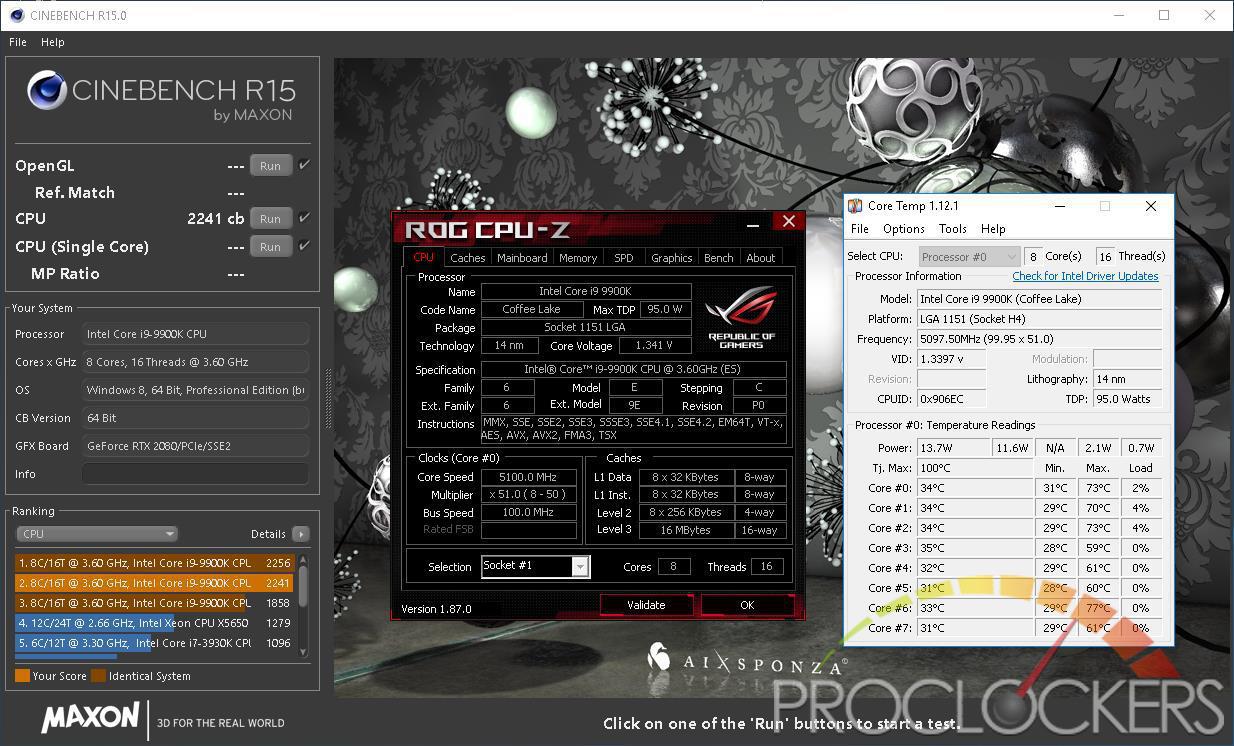Switch to the Mainboard tab in CPU-Z
Viewport: 1234px width, 746px height.
522,257
